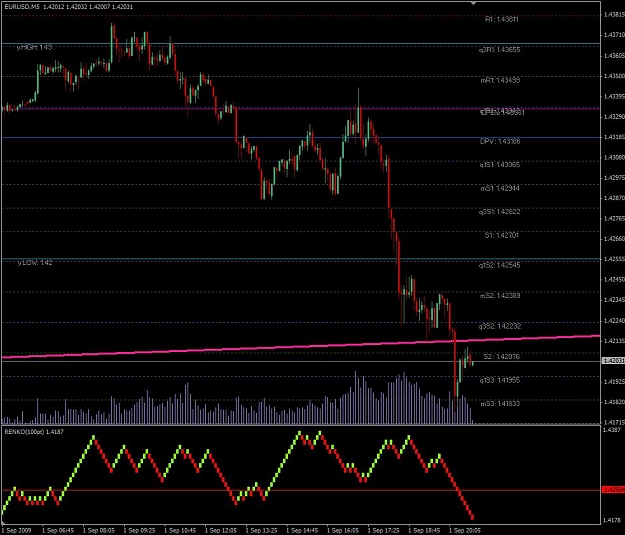
Task: Click the 1 Sep 09:25 time label
Action: 139,531
